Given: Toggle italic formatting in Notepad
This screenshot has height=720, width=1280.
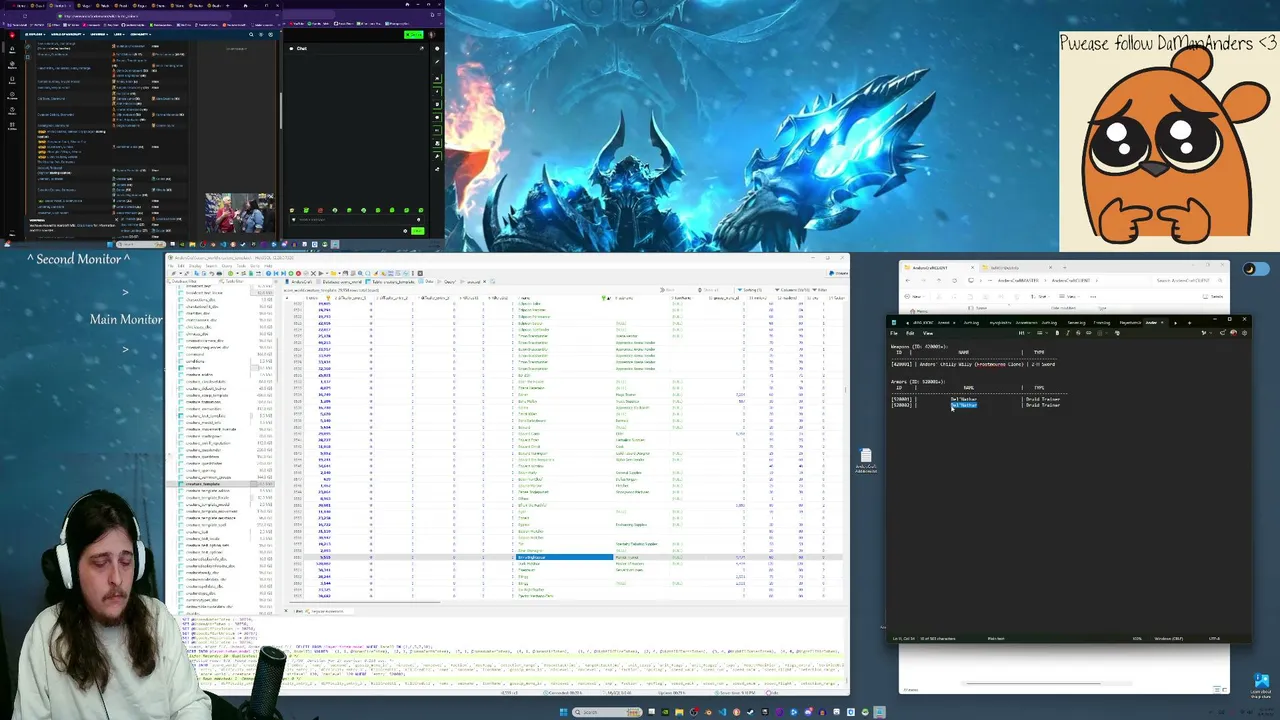Looking at the screenshot, I should tap(1067, 333).
